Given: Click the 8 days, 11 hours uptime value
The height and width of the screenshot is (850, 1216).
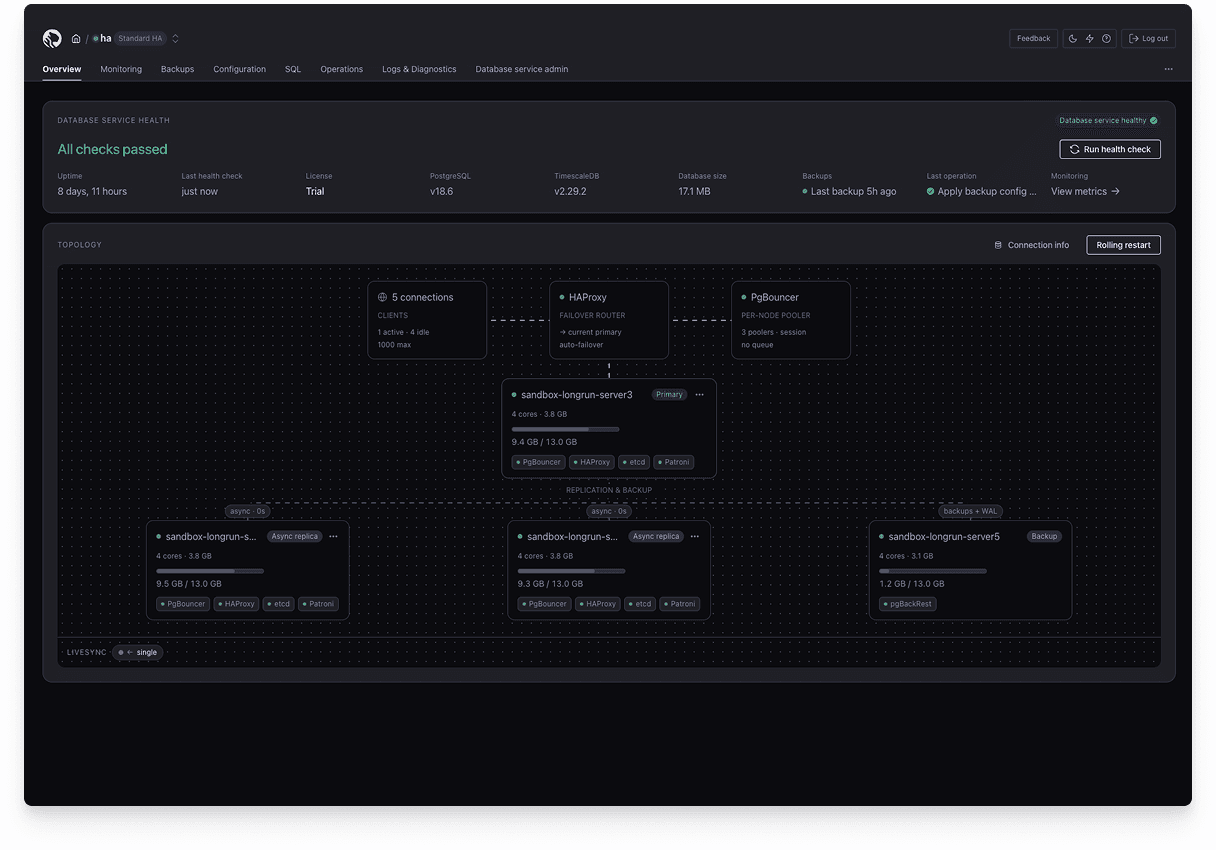Looking at the screenshot, I should pyautogui.click(x=92, y=191).
